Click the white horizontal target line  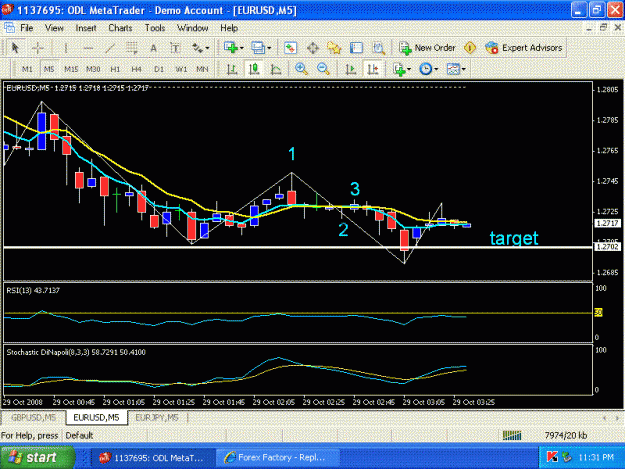[297, 247]
